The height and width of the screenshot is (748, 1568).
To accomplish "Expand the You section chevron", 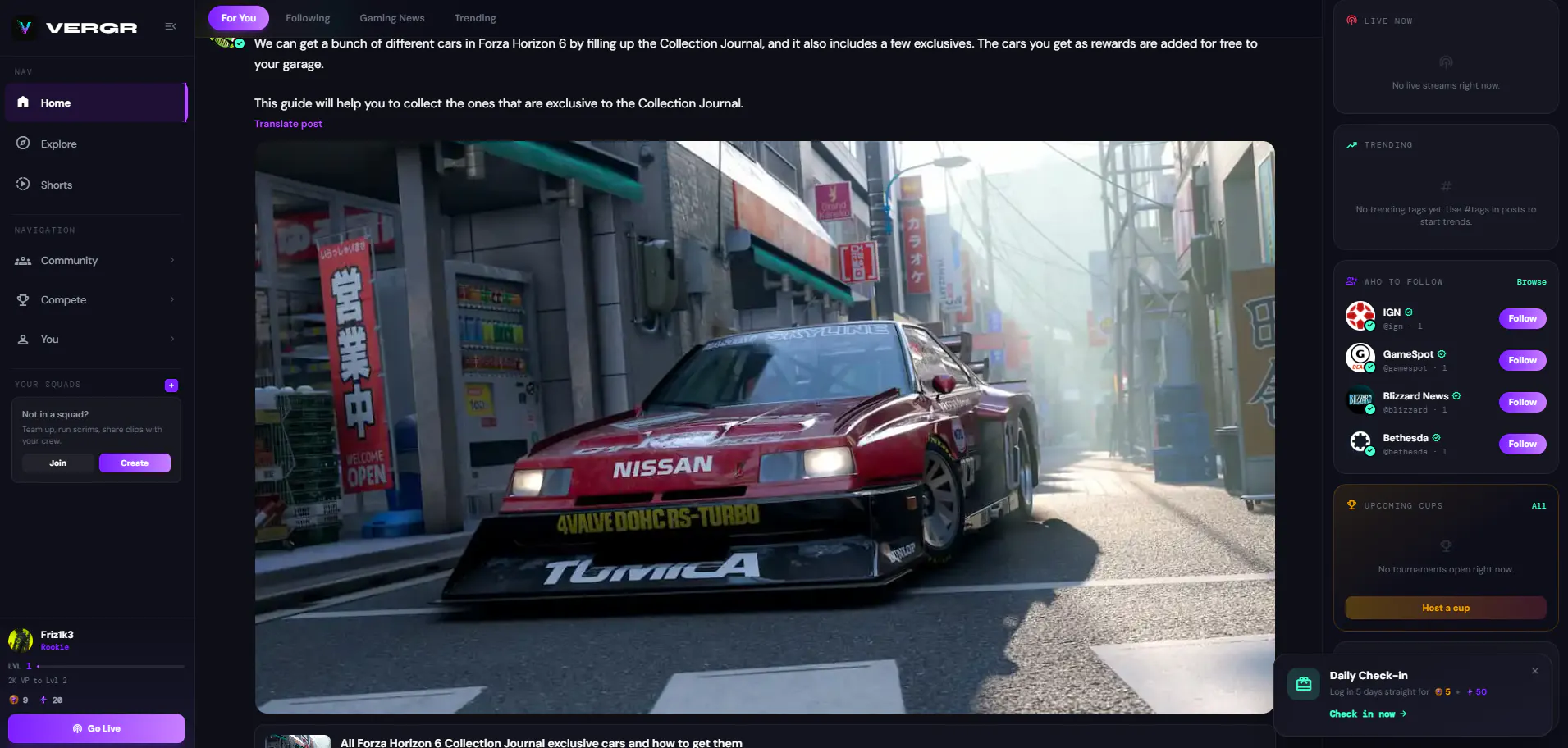I will (172, 339).
